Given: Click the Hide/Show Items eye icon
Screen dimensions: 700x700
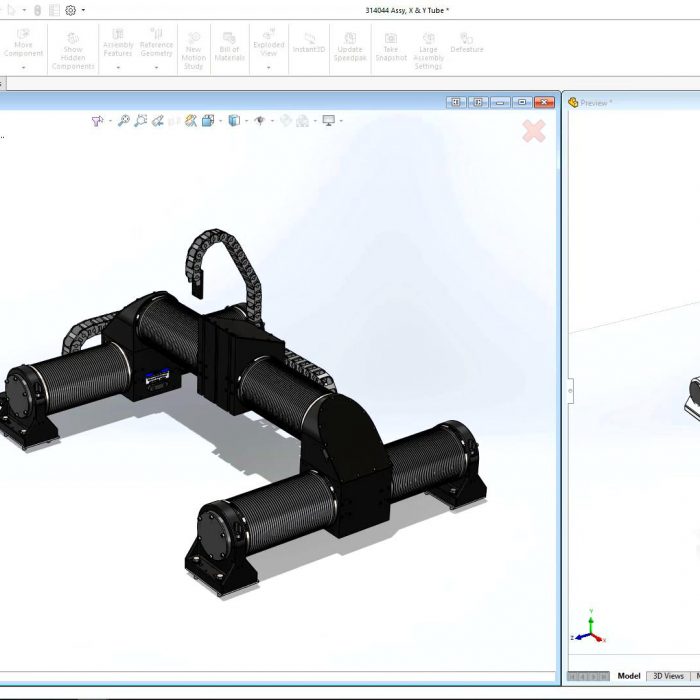Looking at the screenshot, I should pyautogui.click(x=259, y=121).
